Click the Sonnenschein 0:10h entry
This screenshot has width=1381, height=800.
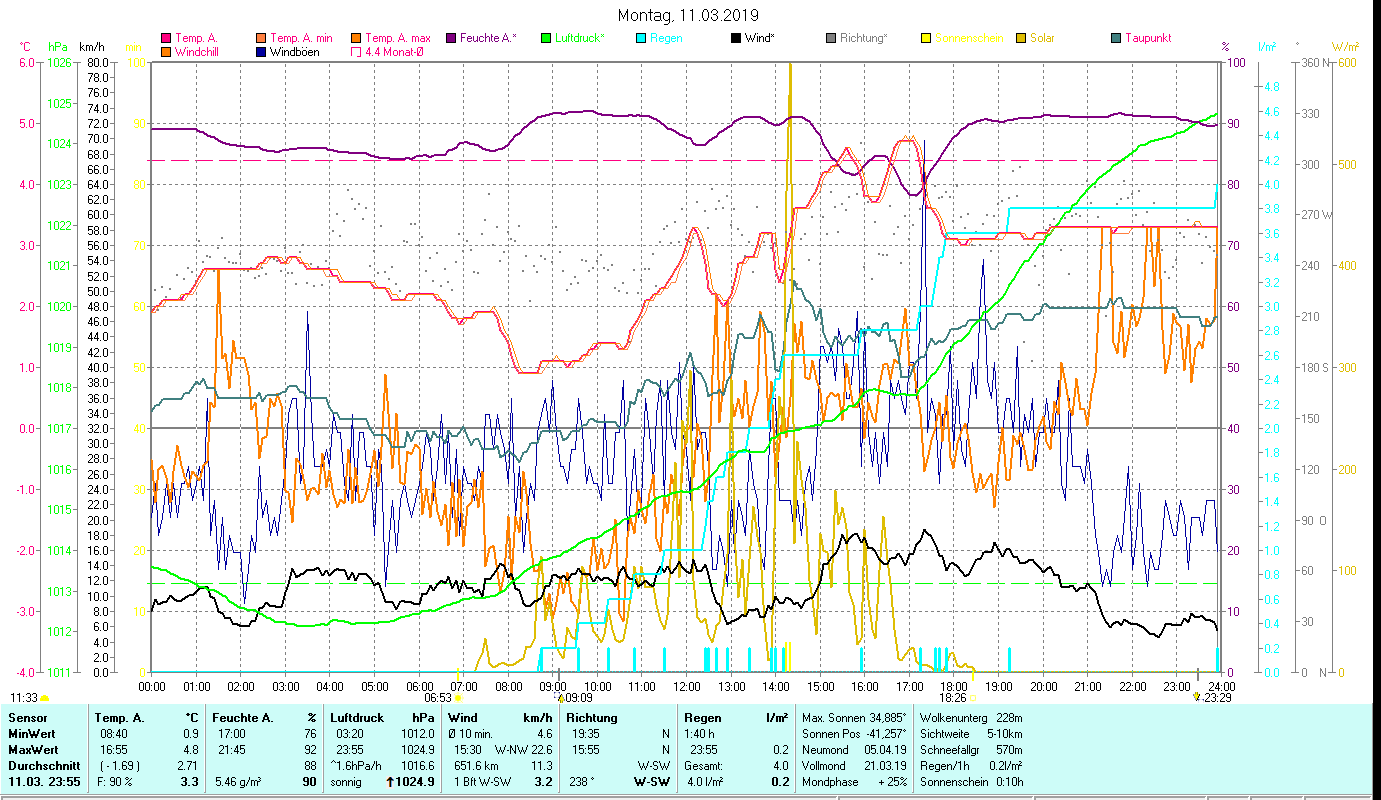click(970, 781)
